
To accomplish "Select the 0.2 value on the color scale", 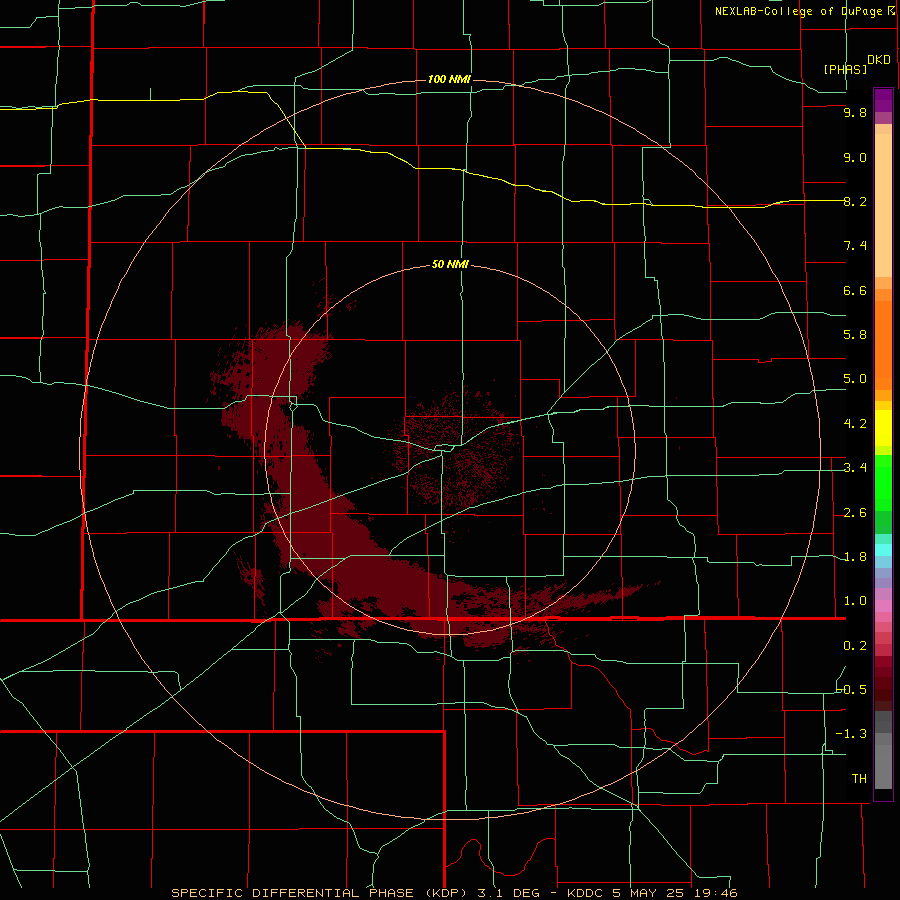I will tap(855, 646).
